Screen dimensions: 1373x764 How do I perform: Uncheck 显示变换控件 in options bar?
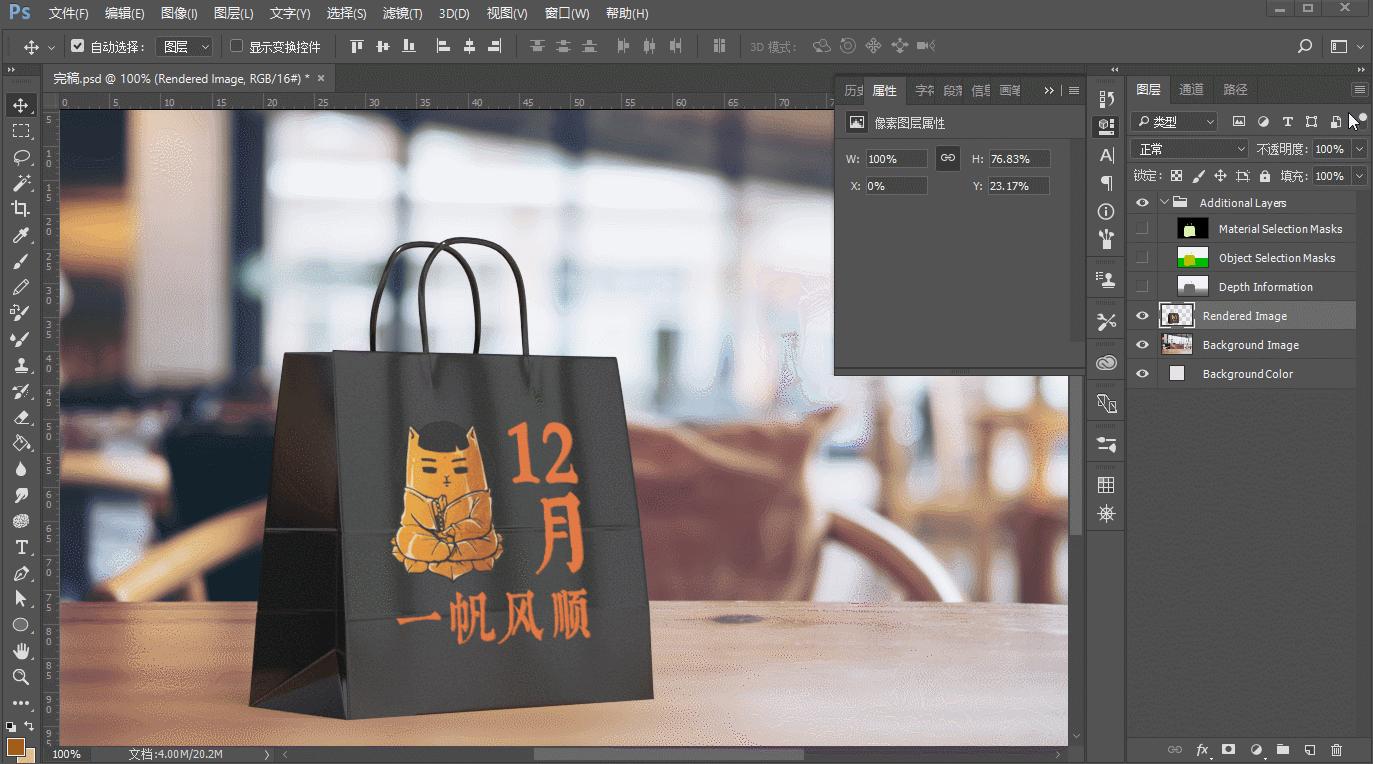point(236,45)
